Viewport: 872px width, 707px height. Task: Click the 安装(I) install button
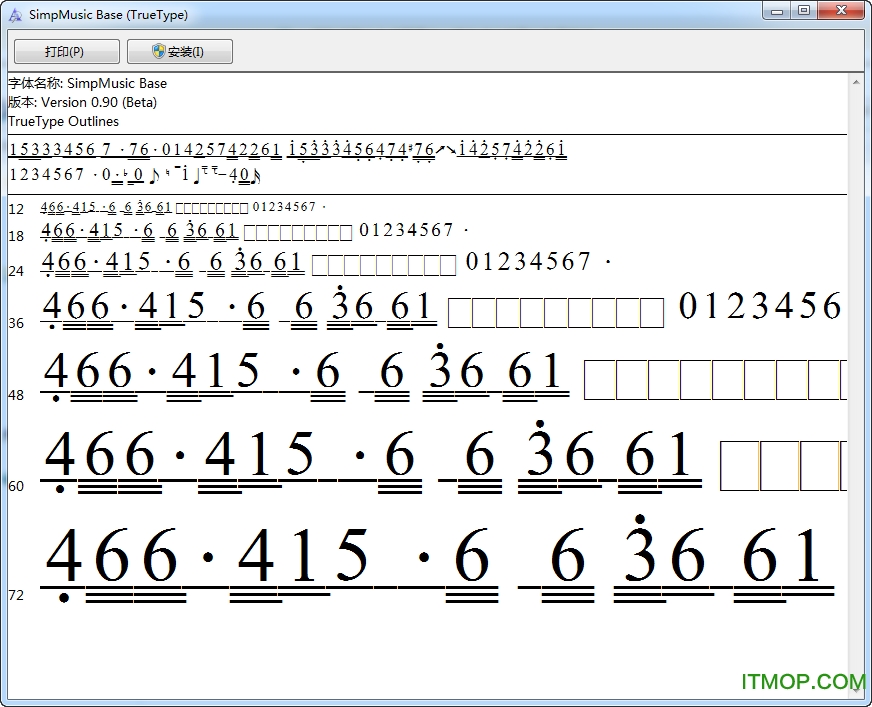(180, 52)
